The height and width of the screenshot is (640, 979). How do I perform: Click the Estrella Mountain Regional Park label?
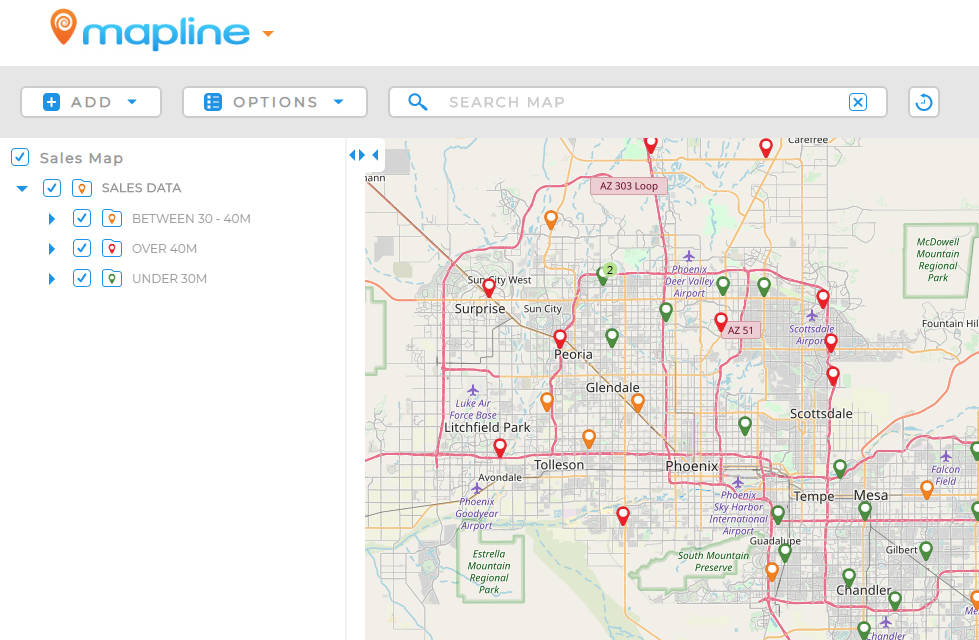489,571
